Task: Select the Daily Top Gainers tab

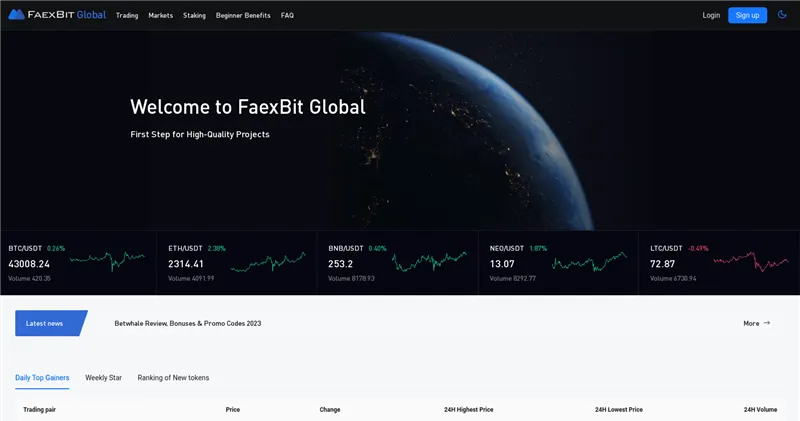Action: [42, 378]
